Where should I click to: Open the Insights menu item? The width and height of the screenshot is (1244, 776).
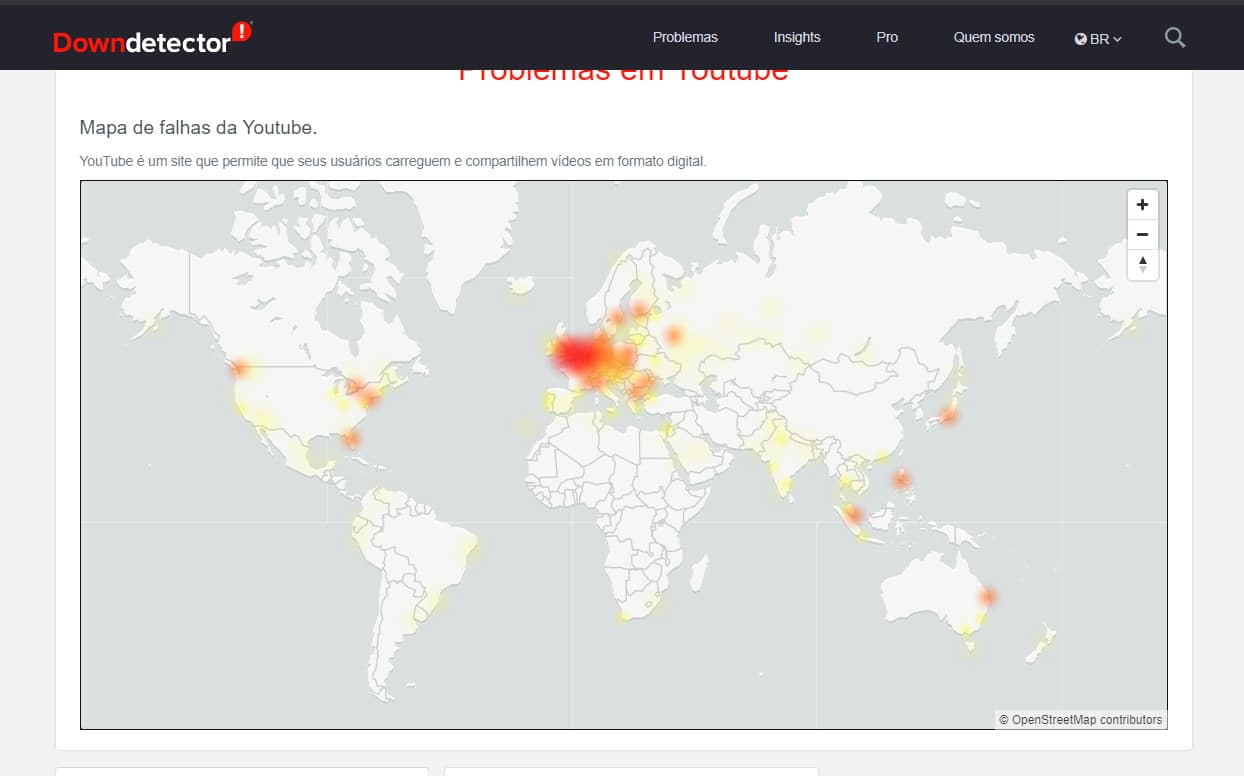point(797,37)
